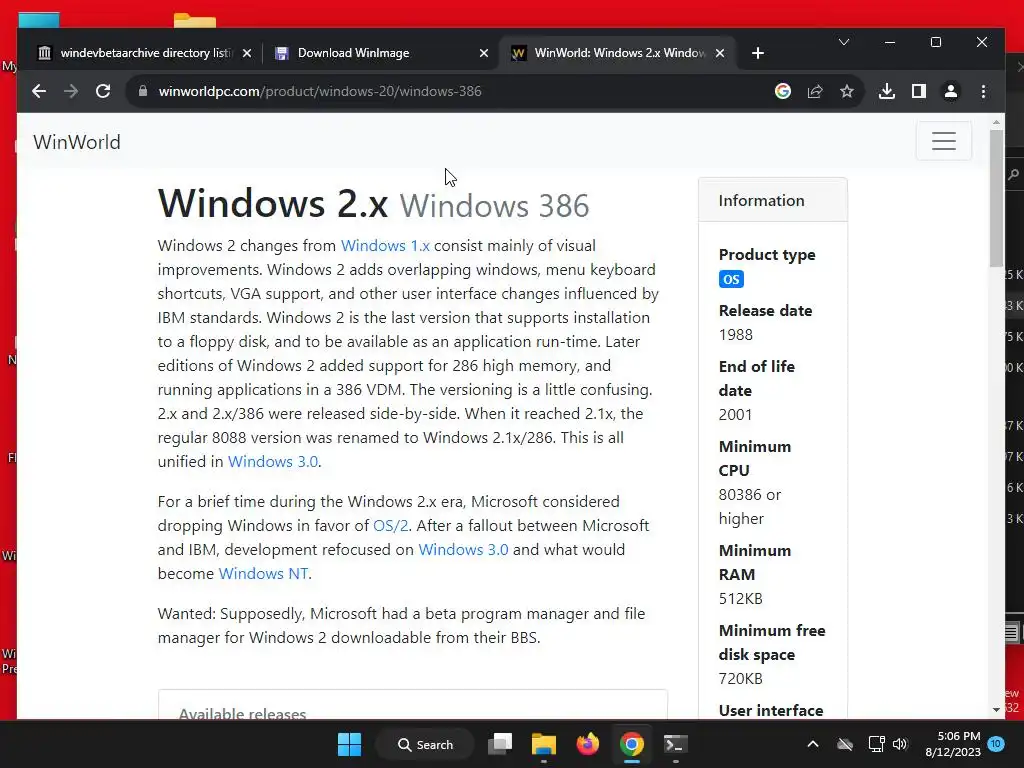Click the release date value 1988
Image resolution: width=1024 pixels, height=768 pixels.
pos(736,335)
